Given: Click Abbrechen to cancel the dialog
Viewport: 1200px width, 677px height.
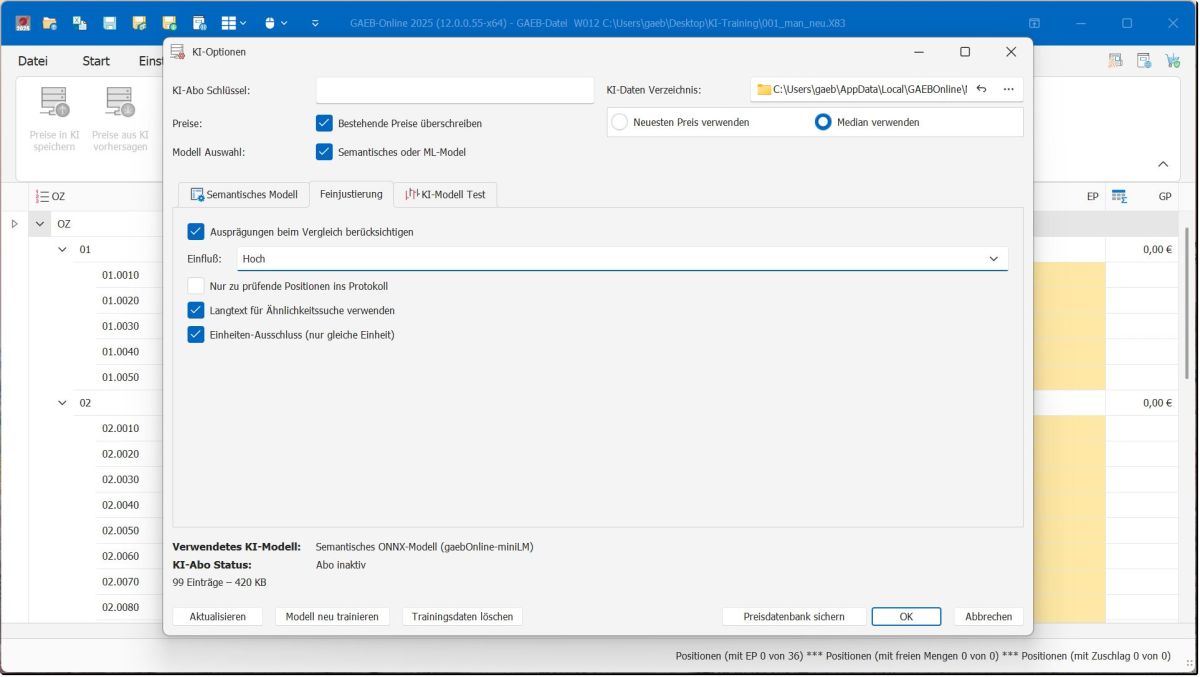Looking at the screenshot, I should pos(989,617).
